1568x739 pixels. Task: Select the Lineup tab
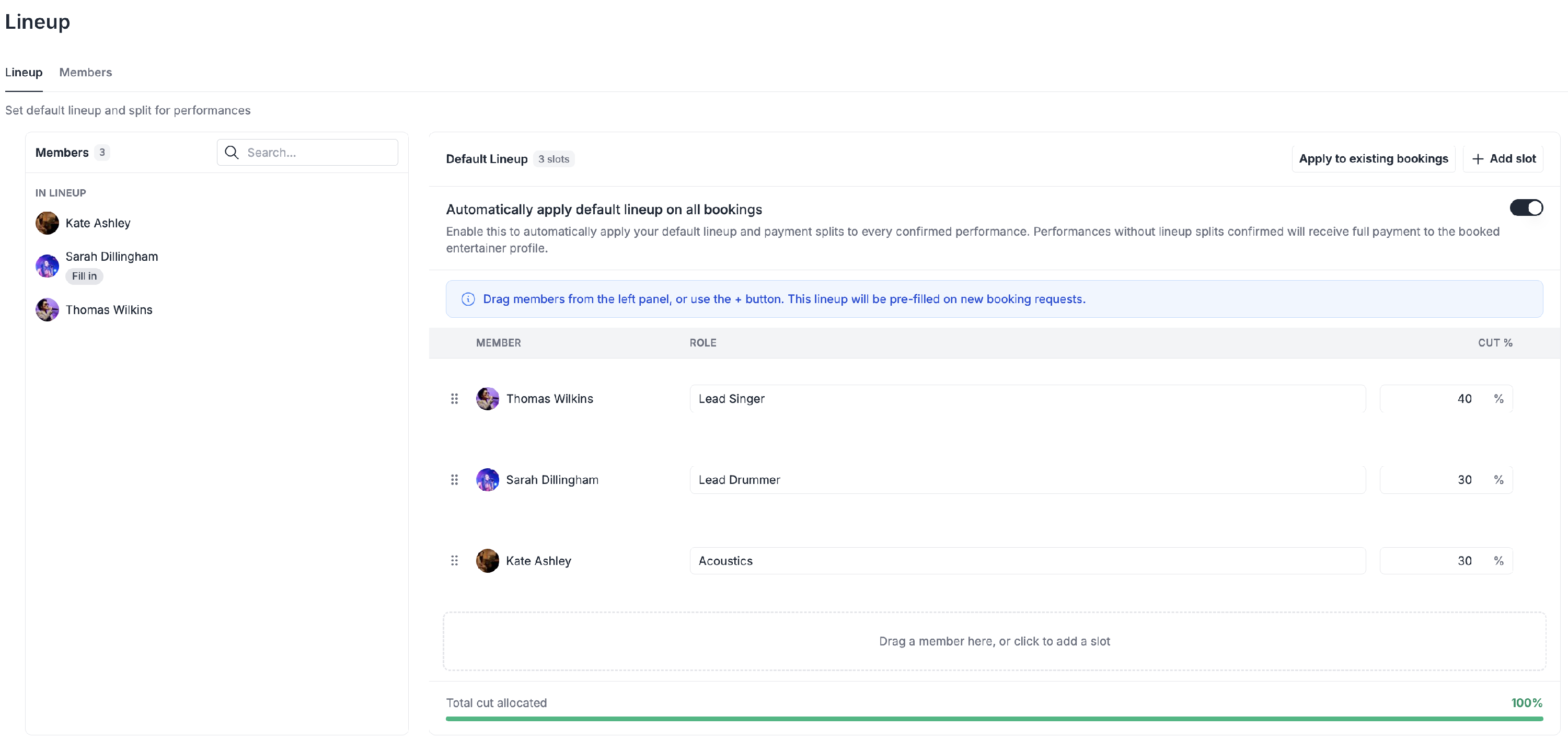[24, 73]
